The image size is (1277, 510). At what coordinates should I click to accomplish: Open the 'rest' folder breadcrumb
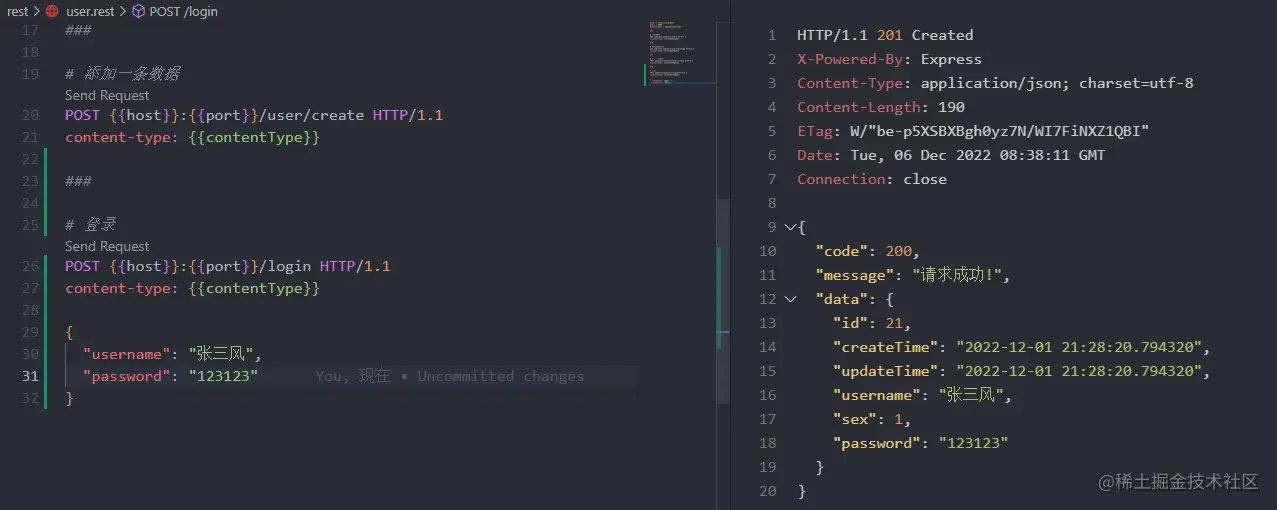(x=18, y=11)
